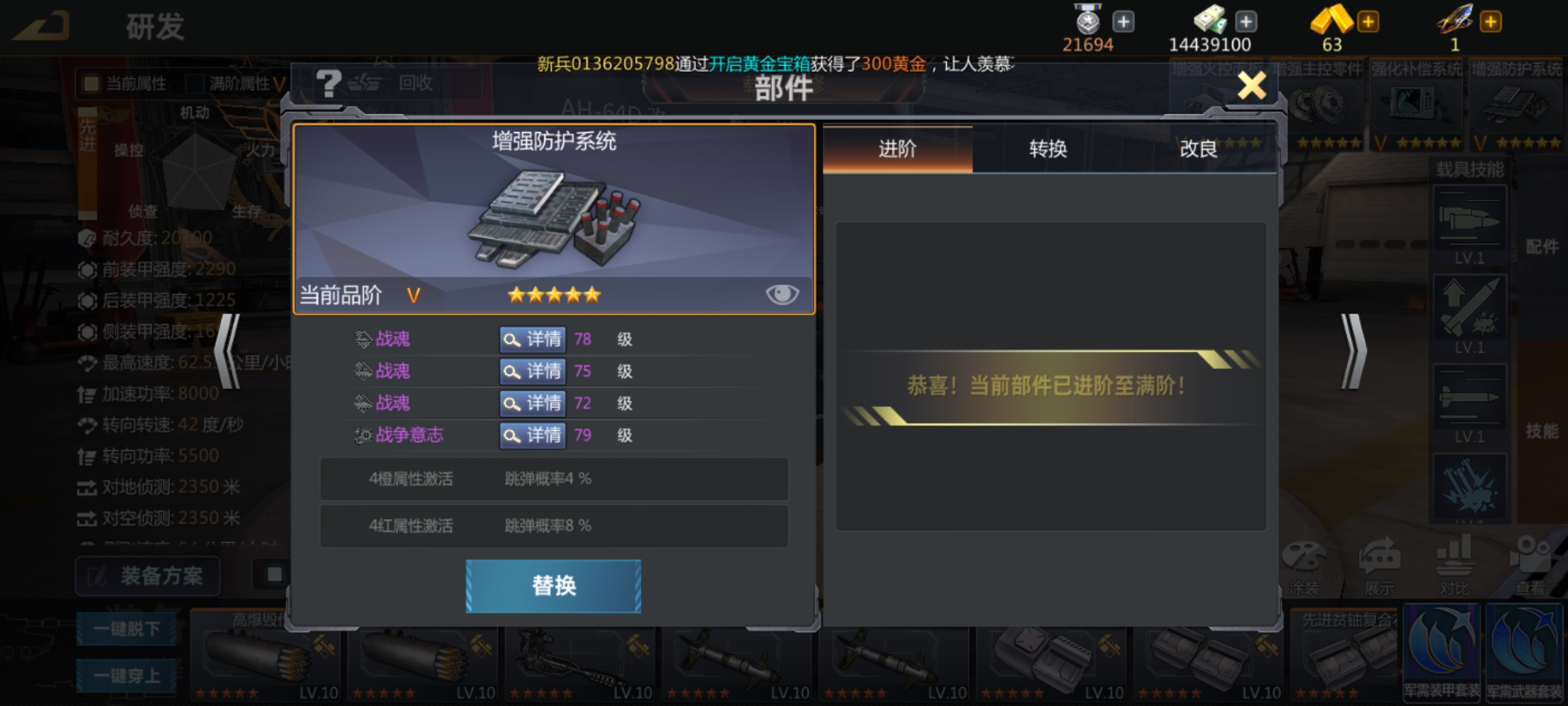Toggle the eye visibility on part card
1568x706 pixels.
pyautogui.click(x=781, y=295)
